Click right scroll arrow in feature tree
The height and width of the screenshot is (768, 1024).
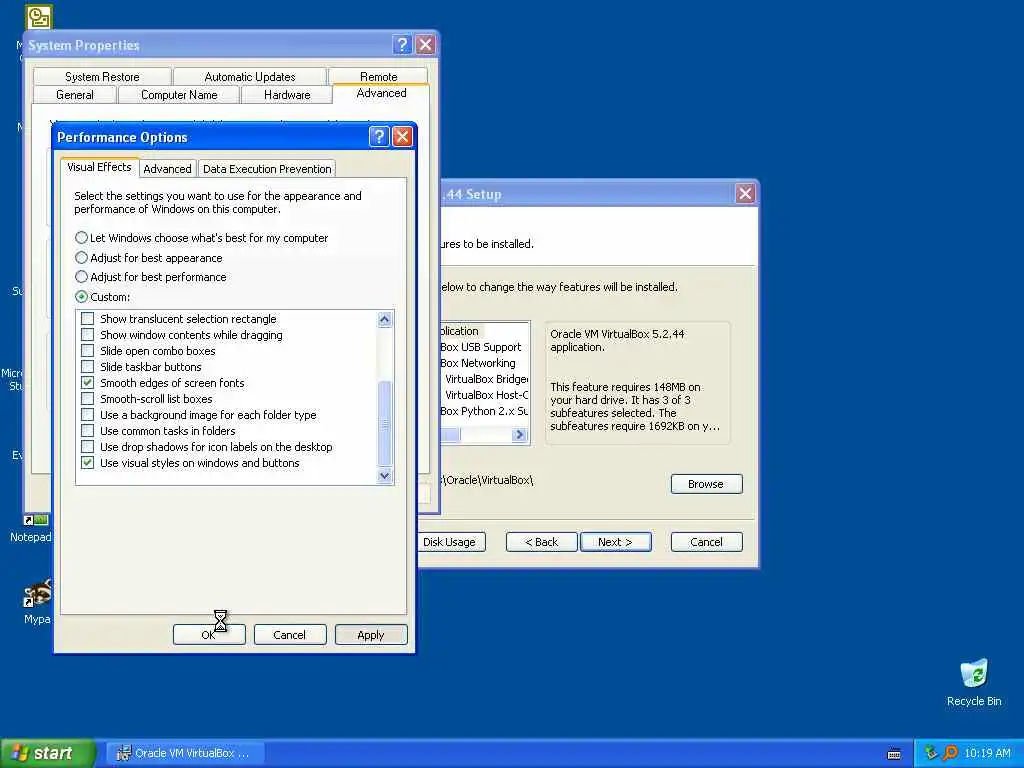519,434
